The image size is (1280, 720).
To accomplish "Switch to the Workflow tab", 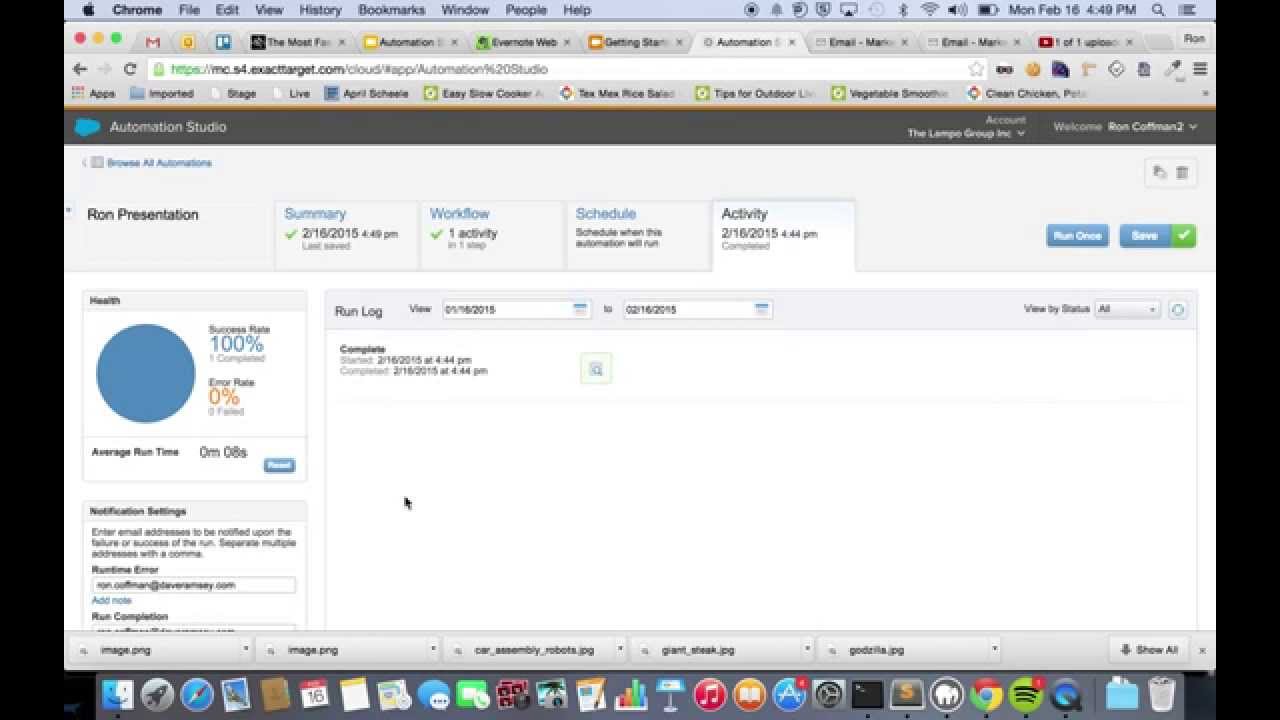I will 492,234.
